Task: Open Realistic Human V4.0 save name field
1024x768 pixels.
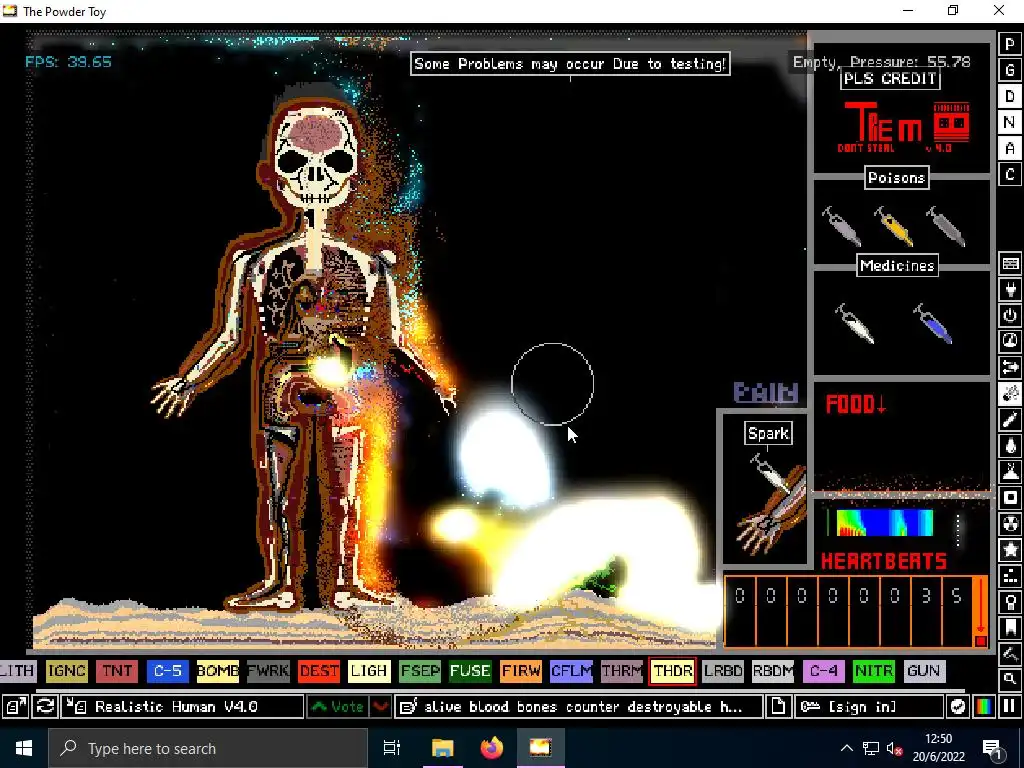Action: tap(182, 707)
